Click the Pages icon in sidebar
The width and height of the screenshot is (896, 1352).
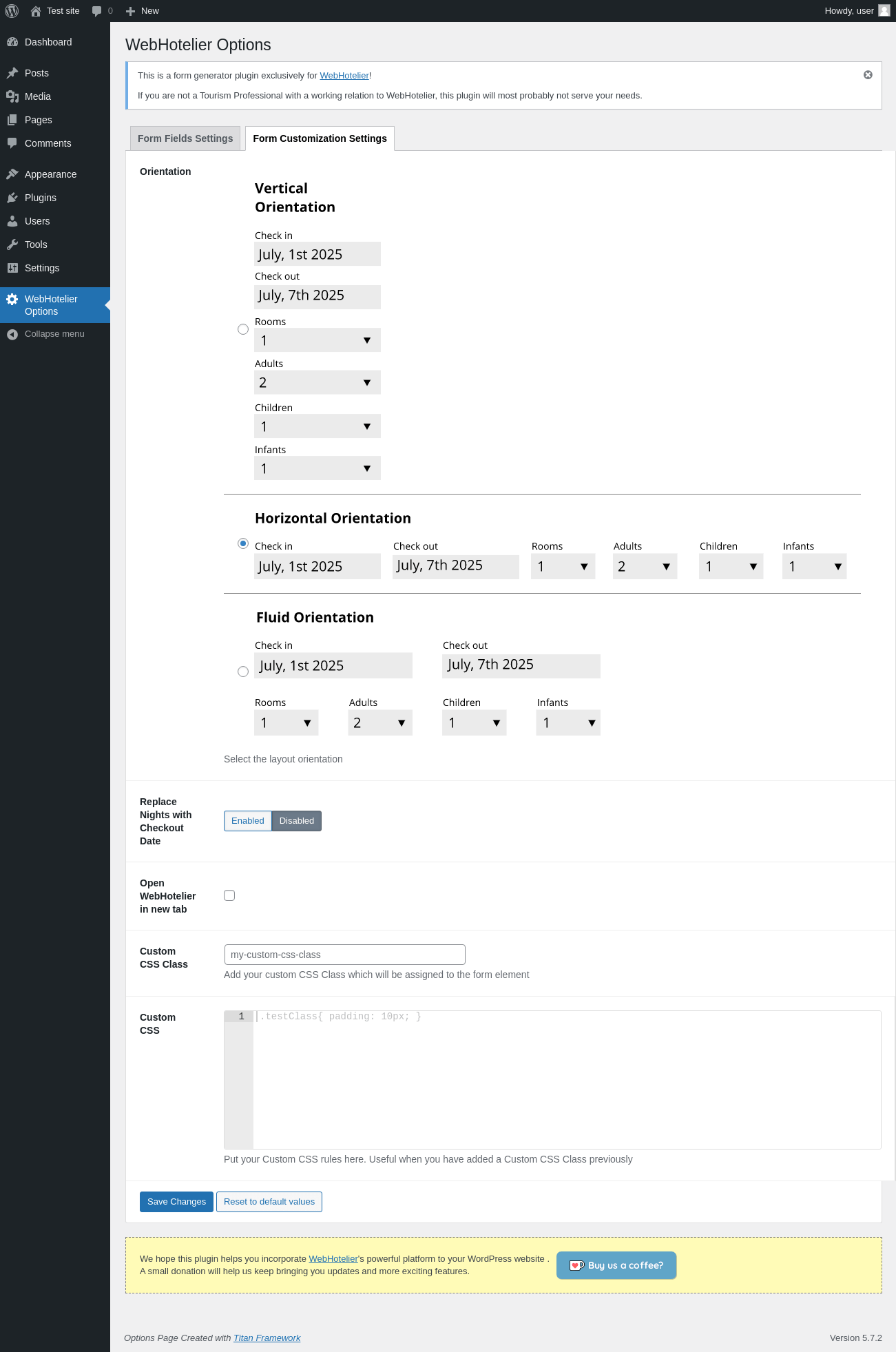(12, 120)
